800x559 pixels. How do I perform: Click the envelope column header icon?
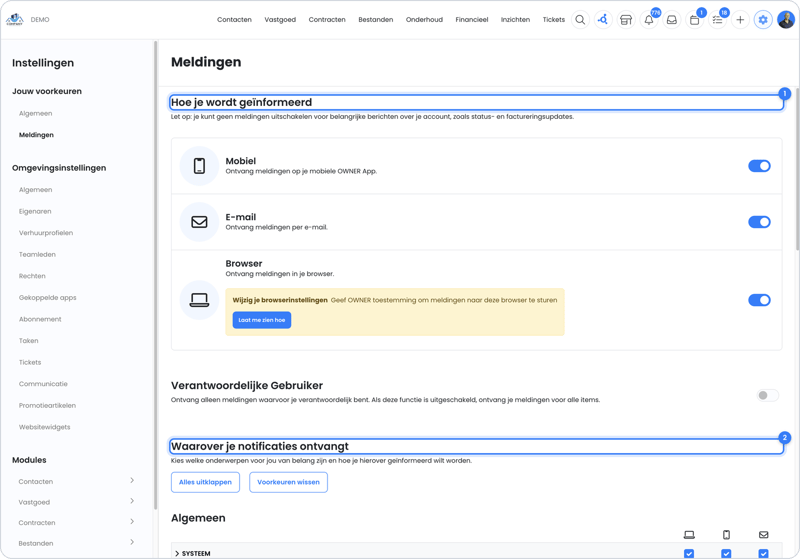click(x=763, y=535)
